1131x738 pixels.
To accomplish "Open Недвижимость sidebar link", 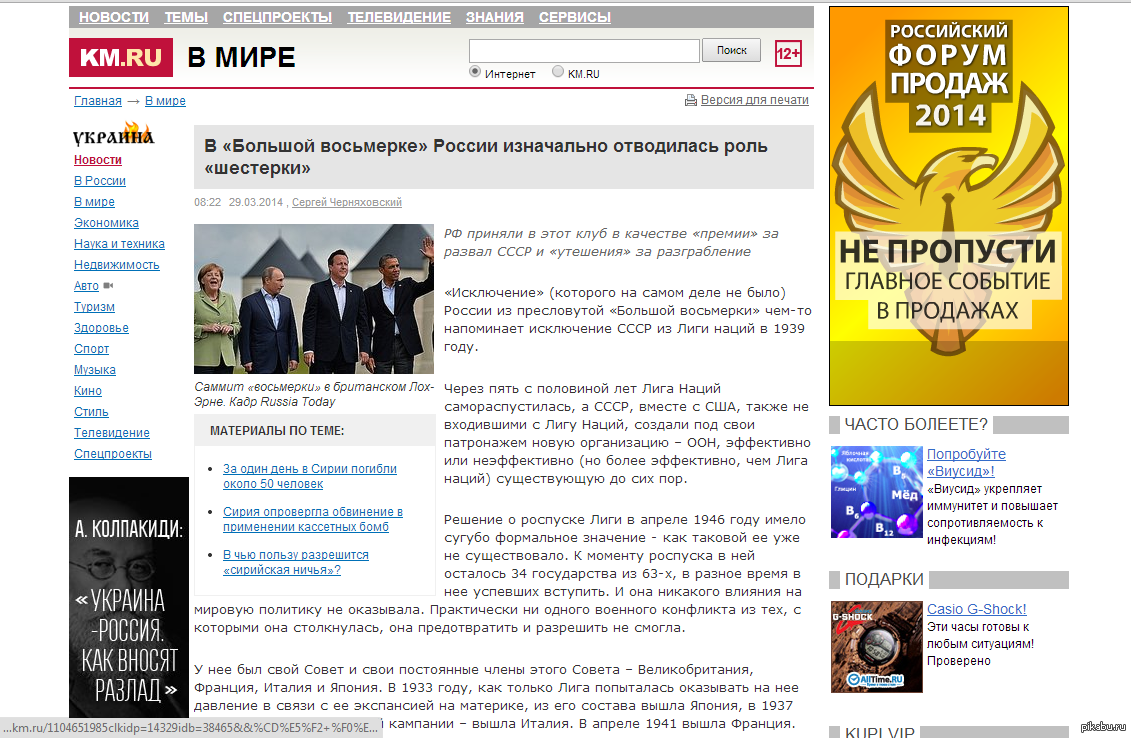I will pos(117,265).
